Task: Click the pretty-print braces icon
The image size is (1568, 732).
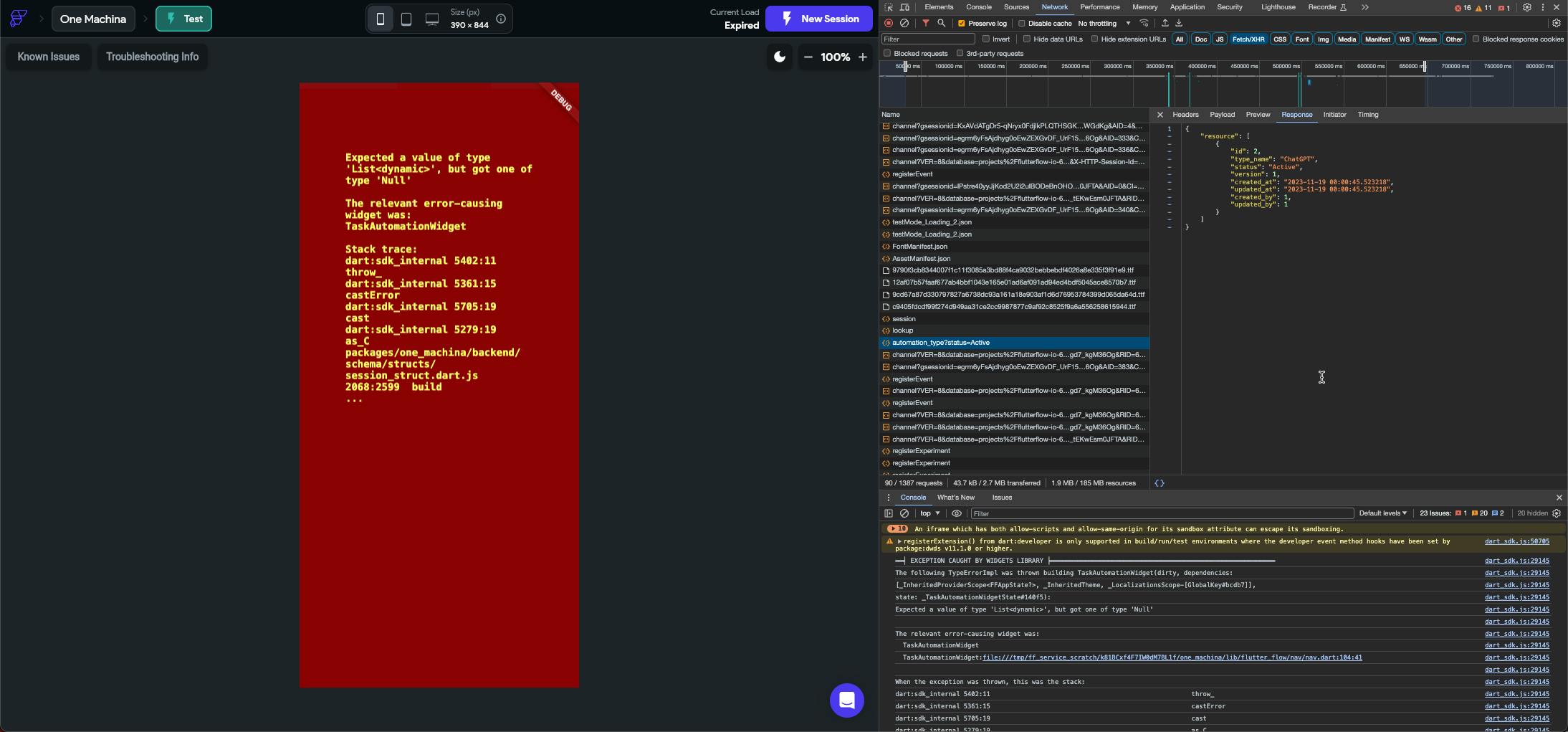Action: [x=1160, y=483]
